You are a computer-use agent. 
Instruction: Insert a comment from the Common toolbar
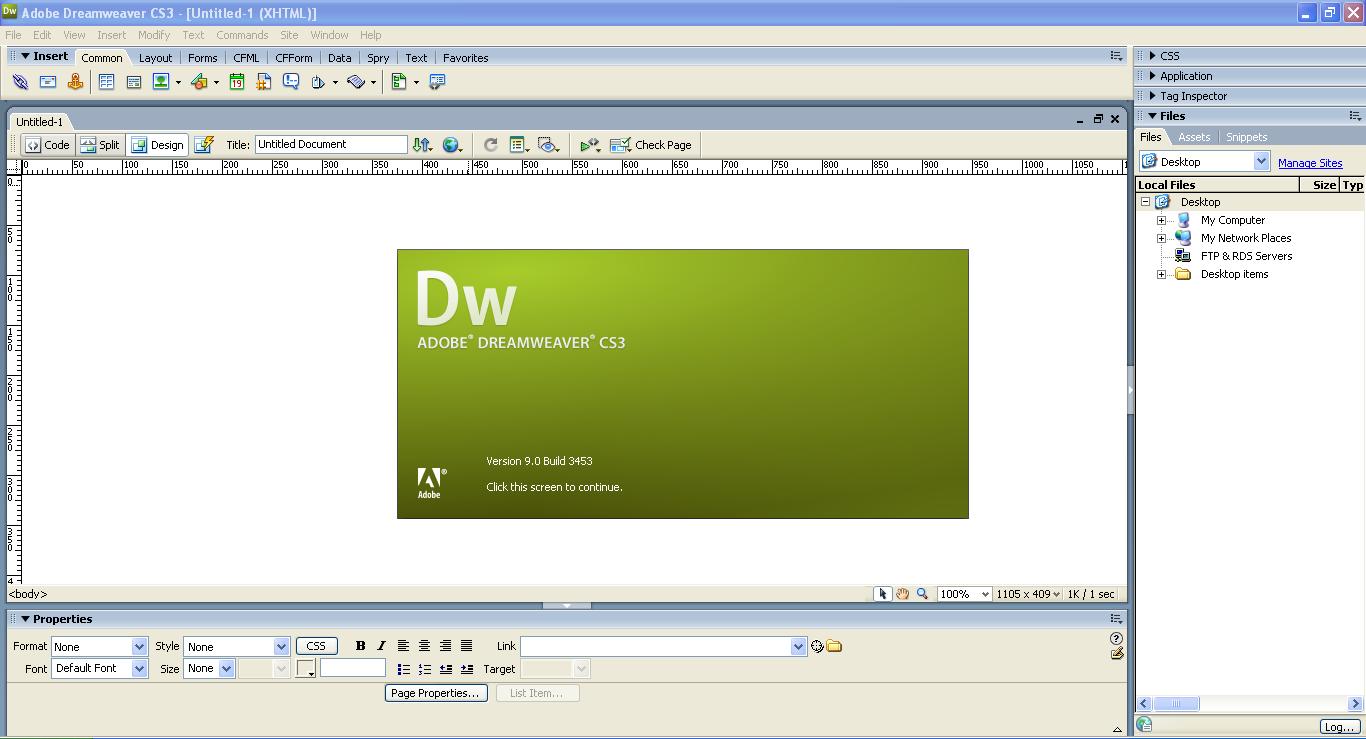pos(291,82)
